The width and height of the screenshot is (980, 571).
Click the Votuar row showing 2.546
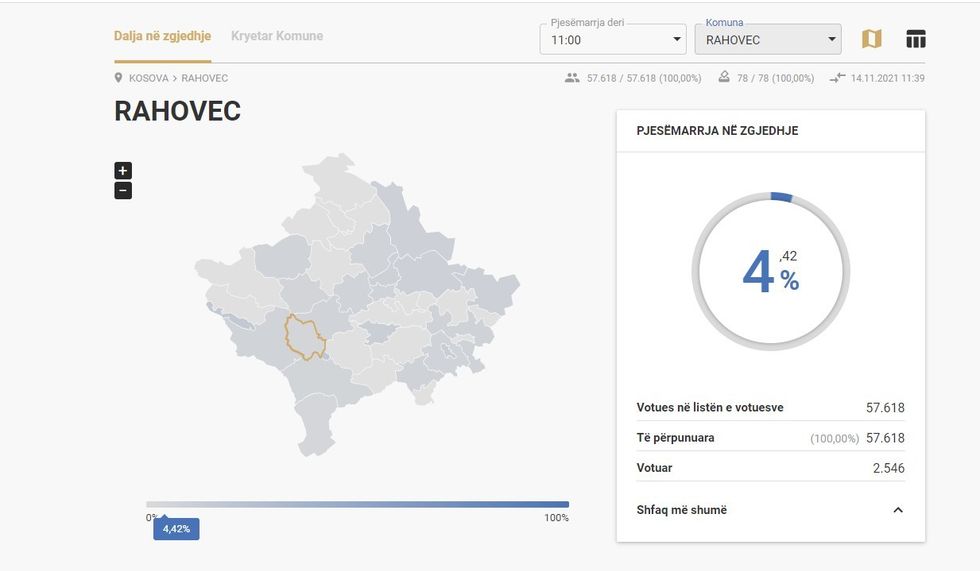[x=770, y=468]
